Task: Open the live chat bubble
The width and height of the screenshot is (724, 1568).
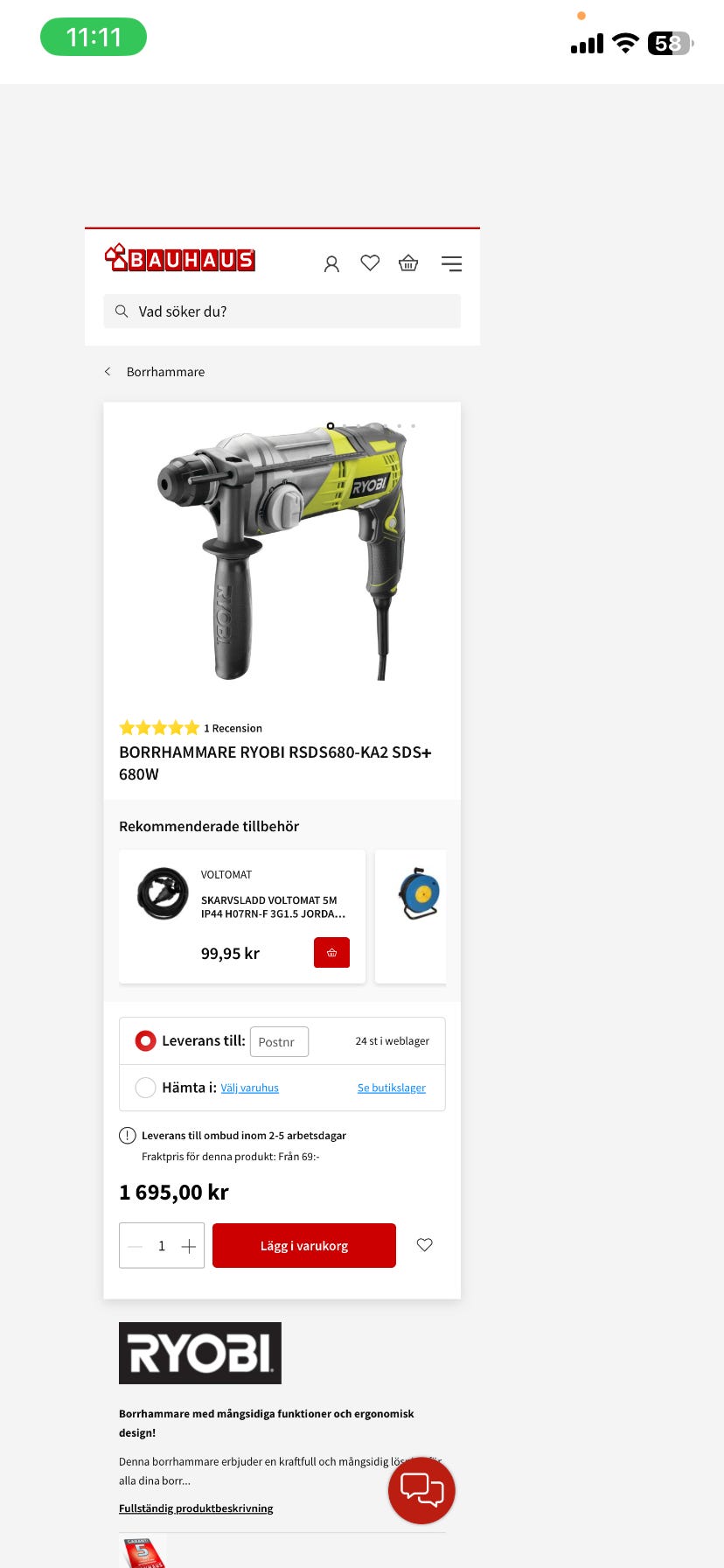Action: (x=421, y=1490)
